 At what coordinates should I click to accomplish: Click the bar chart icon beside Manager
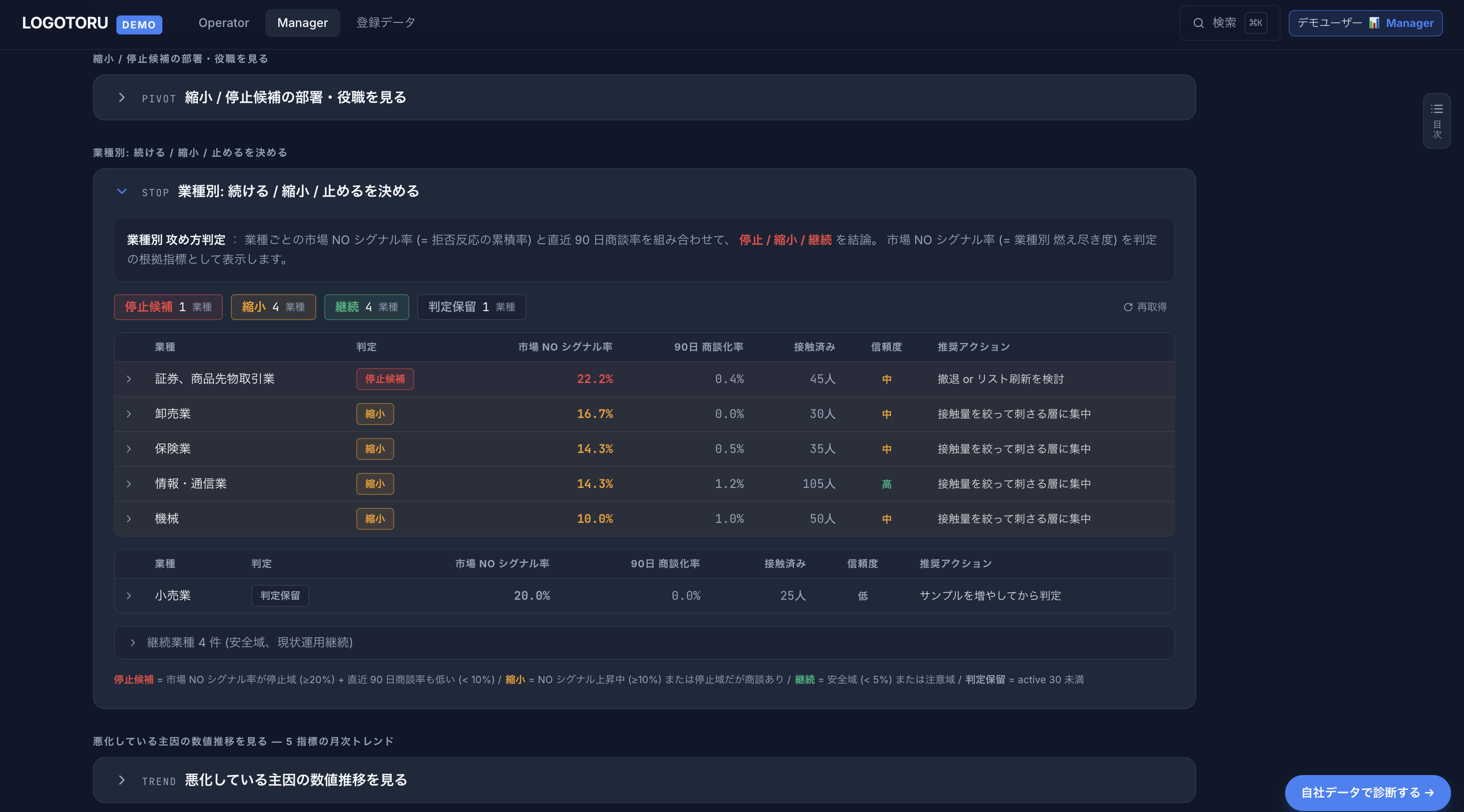coord(1374,22)
